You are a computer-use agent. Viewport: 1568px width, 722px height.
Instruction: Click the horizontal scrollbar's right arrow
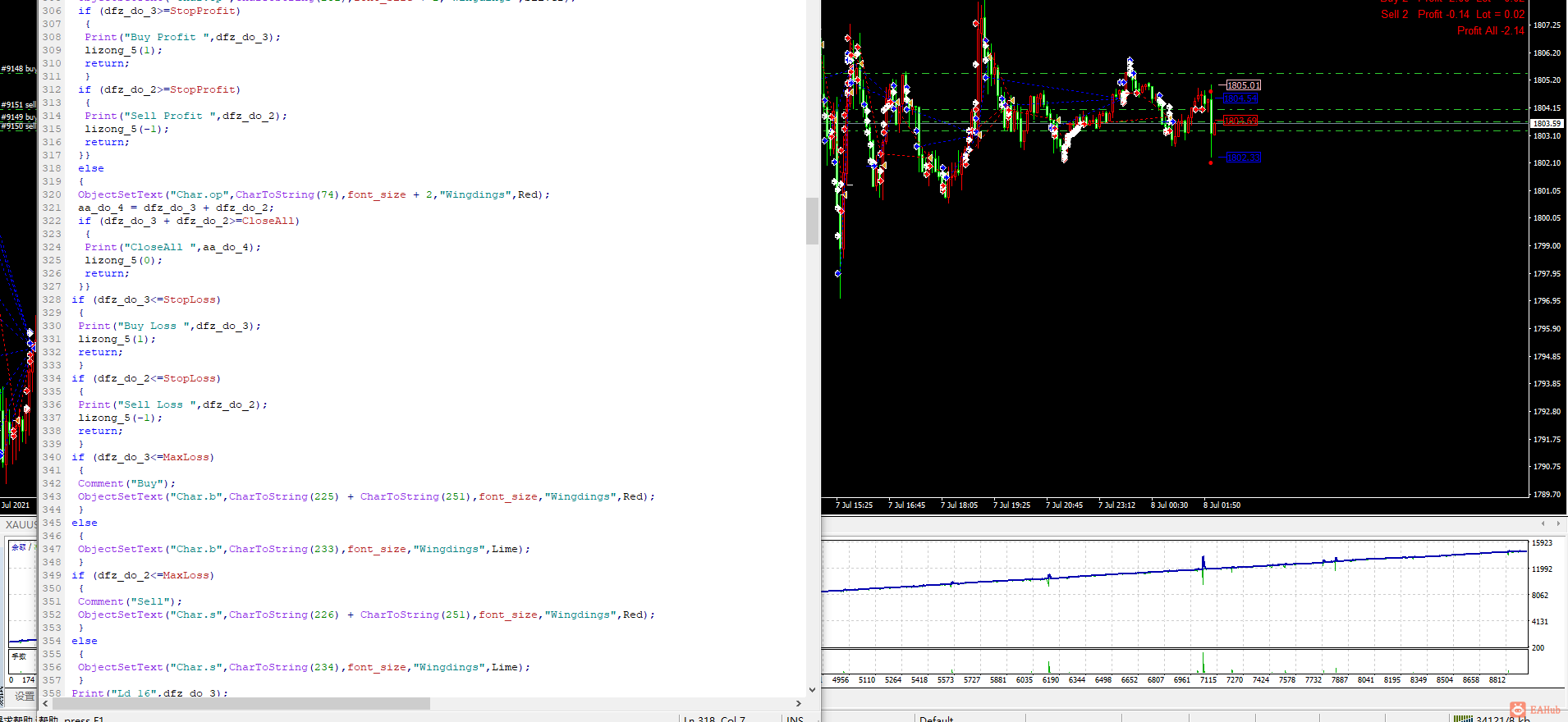coord(798,703)
